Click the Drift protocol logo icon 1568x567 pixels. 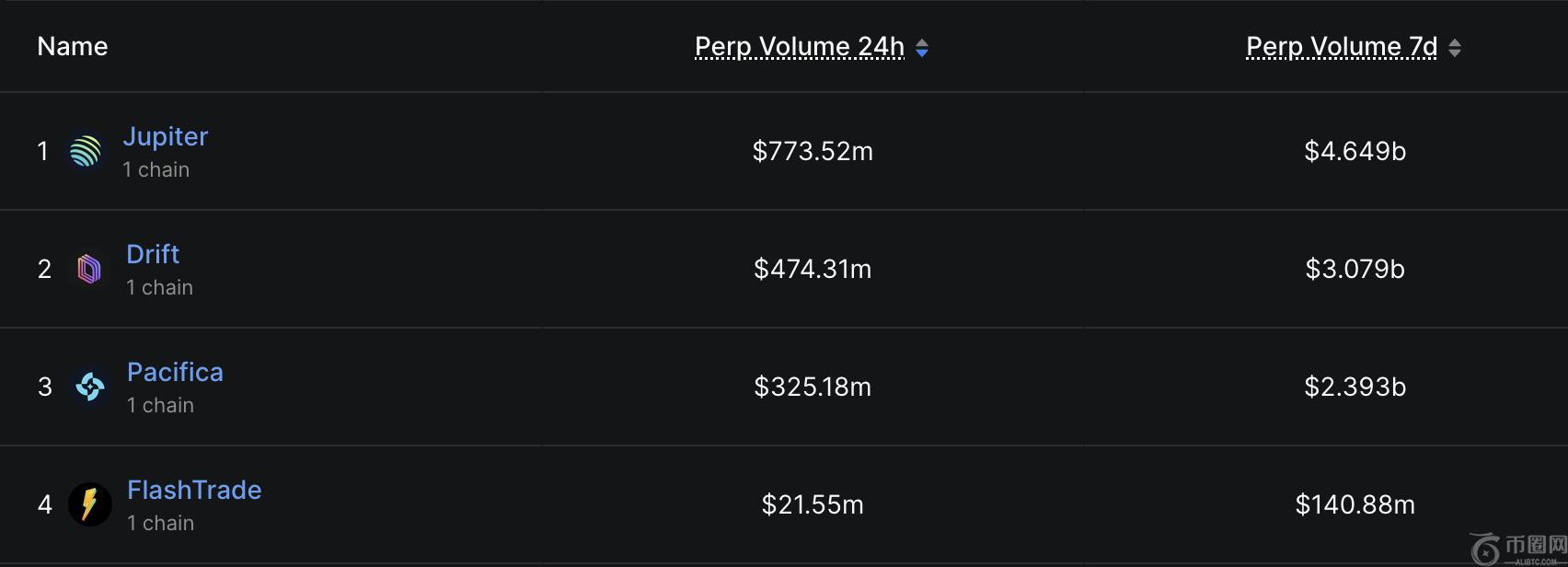tap(89, 269)
